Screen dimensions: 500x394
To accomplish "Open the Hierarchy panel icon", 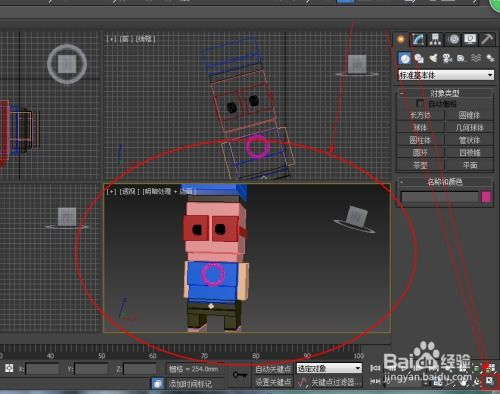I will [x=435, y=39].
